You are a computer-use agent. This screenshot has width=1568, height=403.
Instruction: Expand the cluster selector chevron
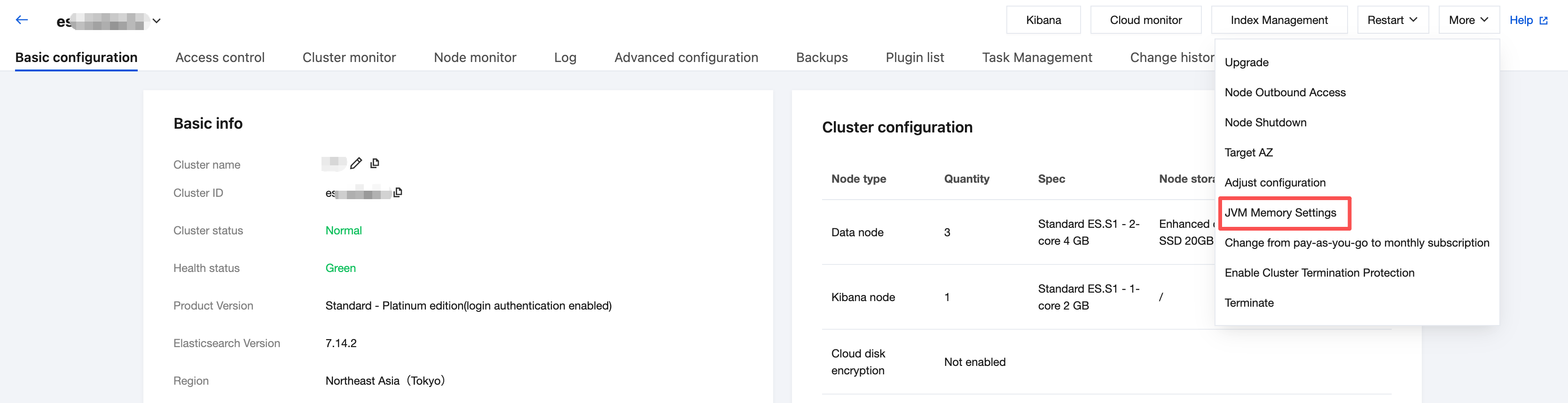[157, 21]
